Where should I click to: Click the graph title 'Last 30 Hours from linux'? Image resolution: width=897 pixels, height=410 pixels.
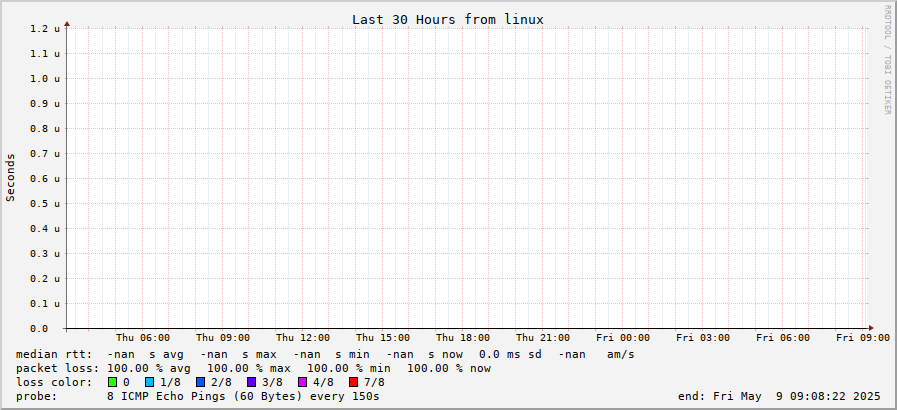(448, 19)
